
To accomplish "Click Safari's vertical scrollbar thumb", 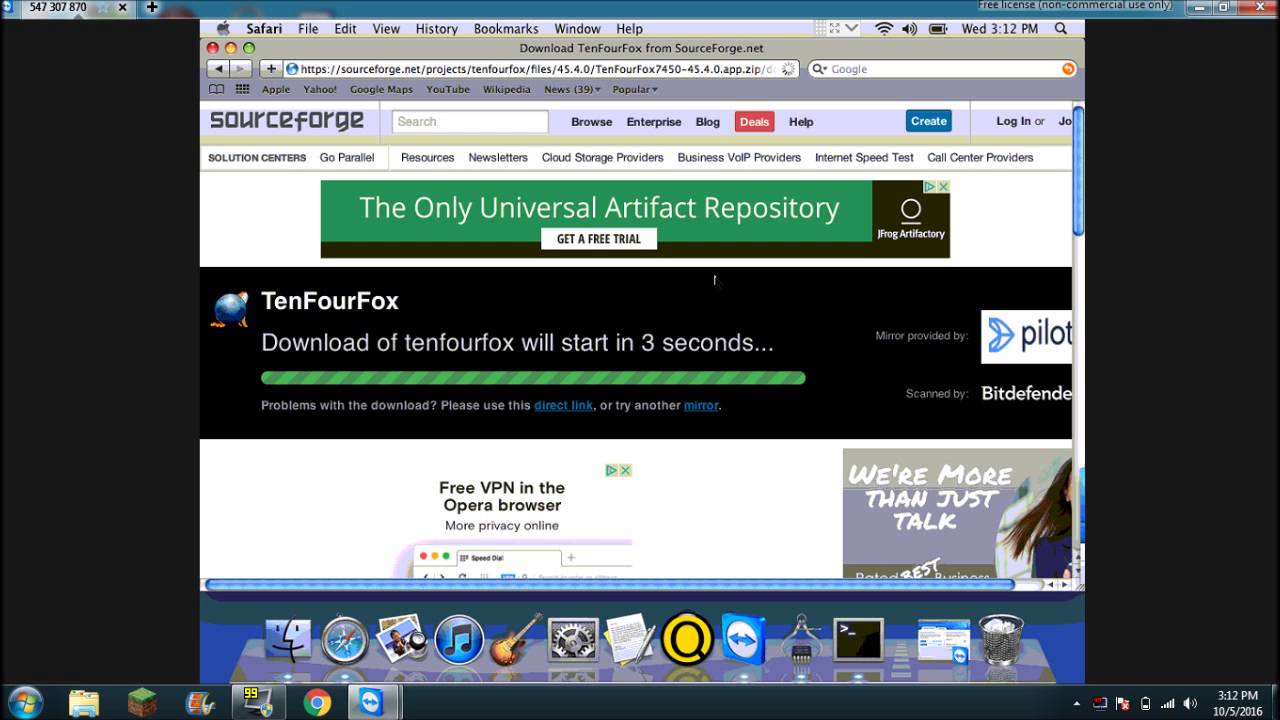I will (1078, 171).
